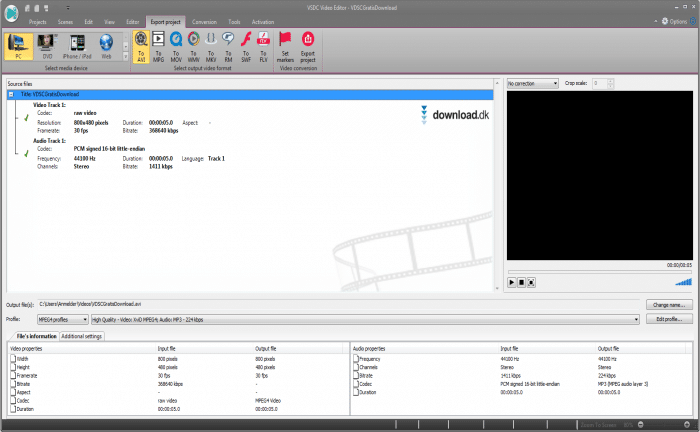Select the Height video property row
700x432 pixels.
179,367
